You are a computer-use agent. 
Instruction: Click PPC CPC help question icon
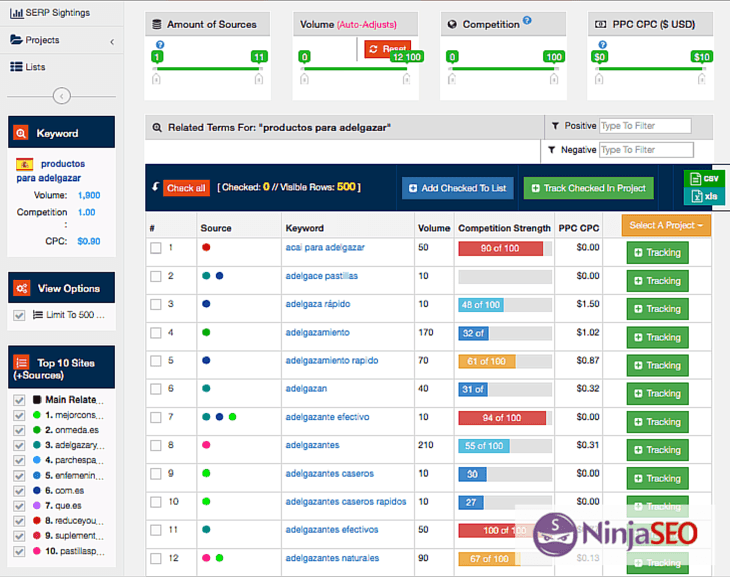click(x=602, y=44)
